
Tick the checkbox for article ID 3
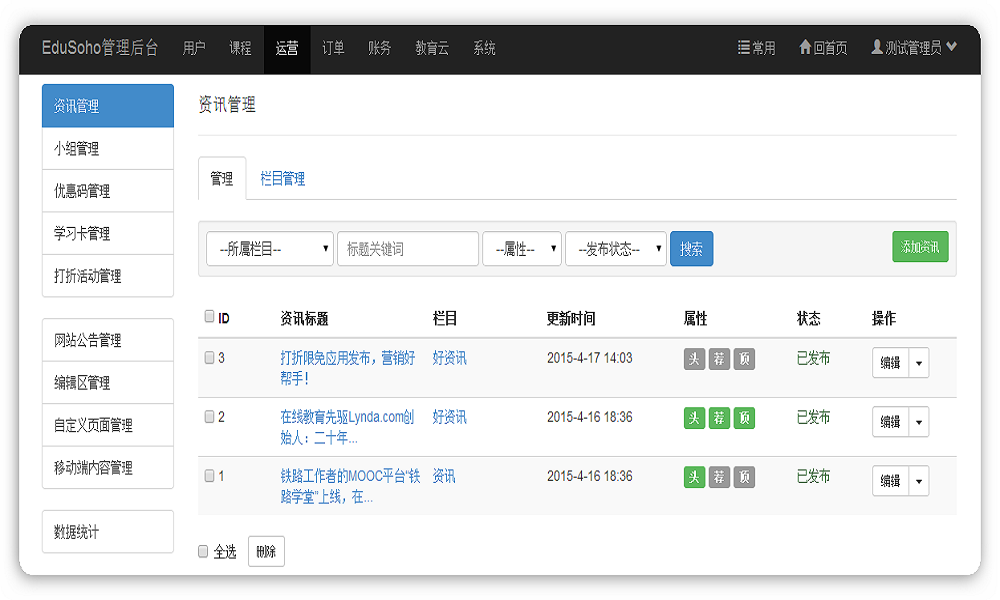210,358
